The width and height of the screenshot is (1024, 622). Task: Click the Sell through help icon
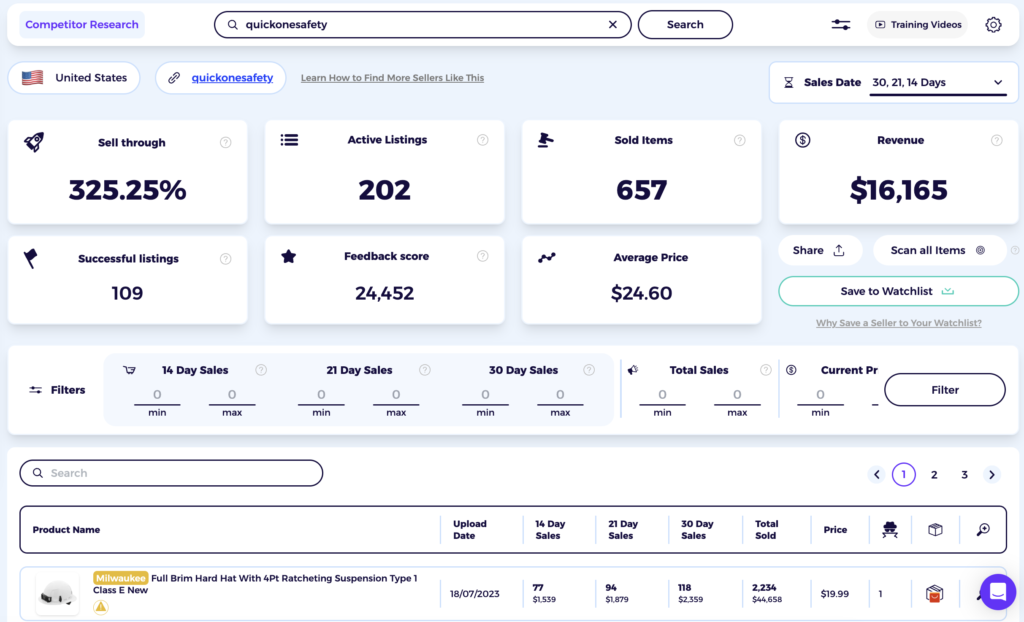coord(225,142)
